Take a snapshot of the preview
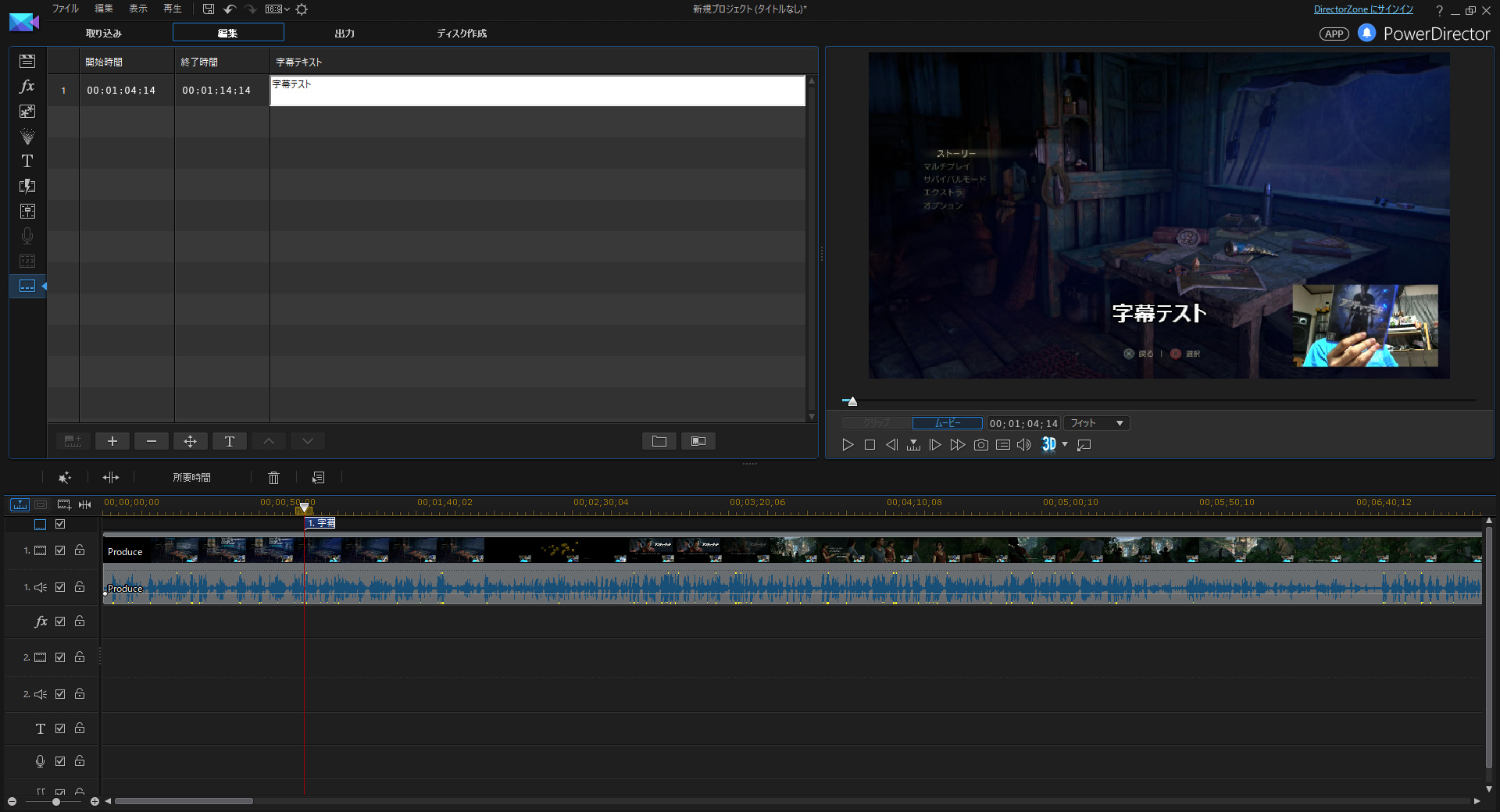The image size is (1500, 812). click(981, 445)
